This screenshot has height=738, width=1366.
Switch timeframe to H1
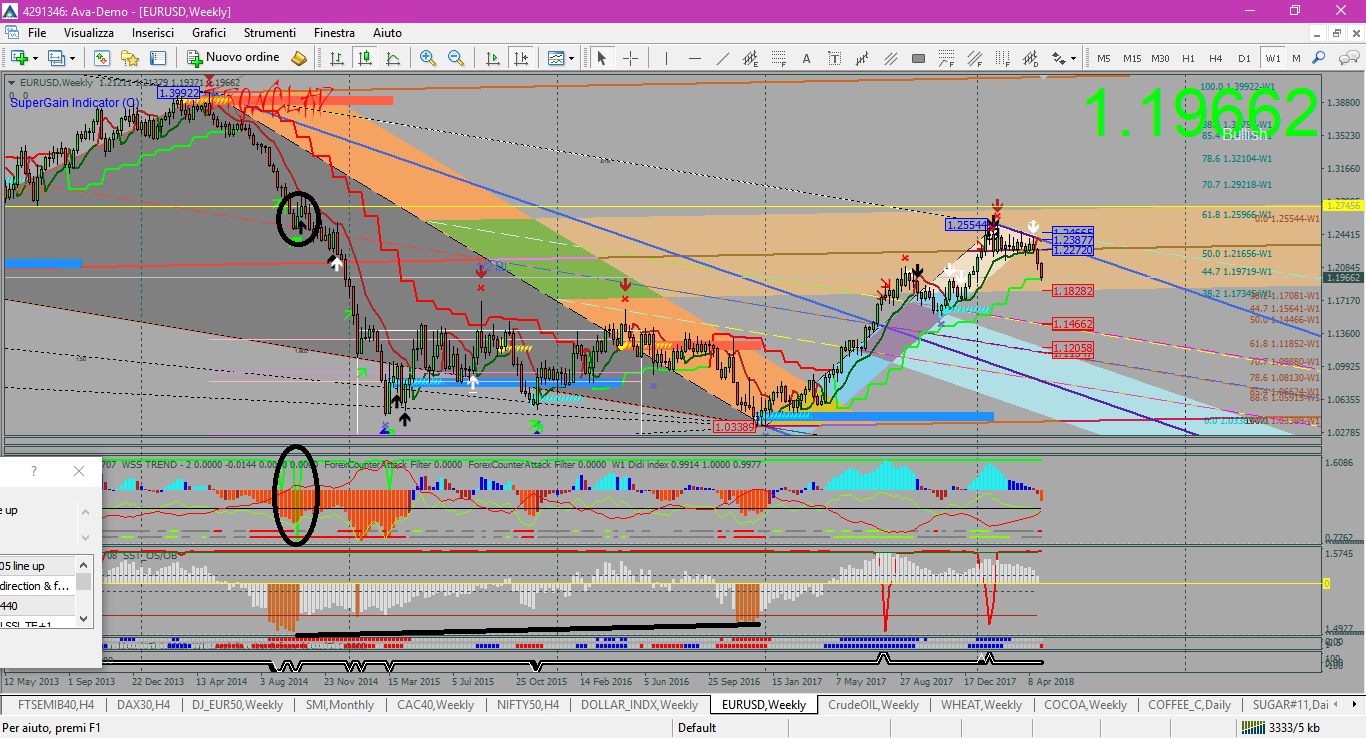click(1188, 58)
